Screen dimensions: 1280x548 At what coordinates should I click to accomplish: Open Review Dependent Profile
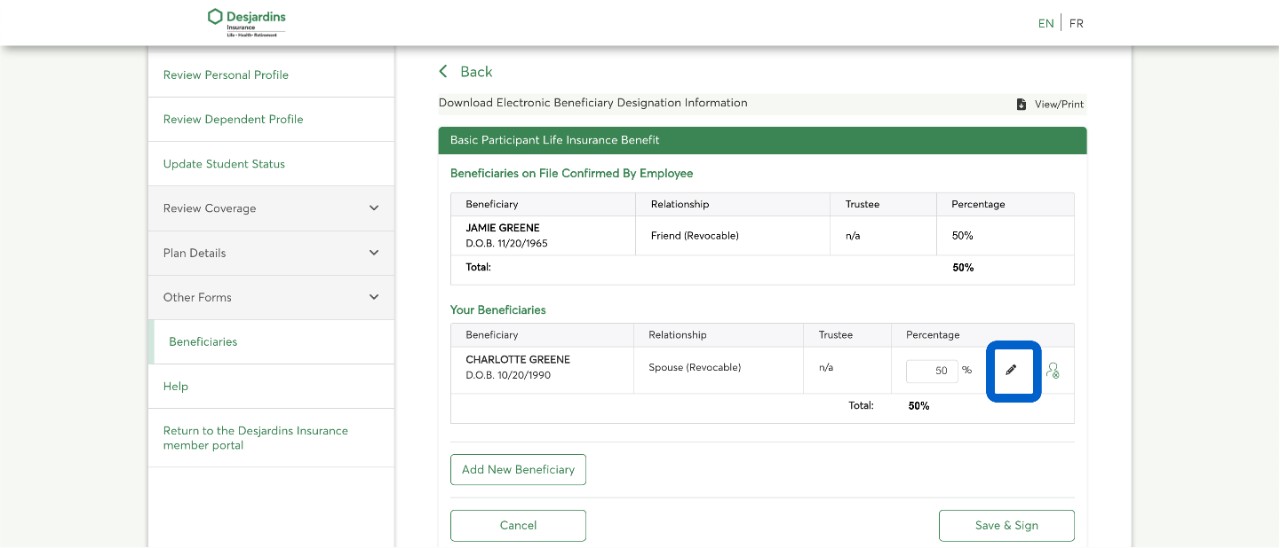(x=233, y=119)
